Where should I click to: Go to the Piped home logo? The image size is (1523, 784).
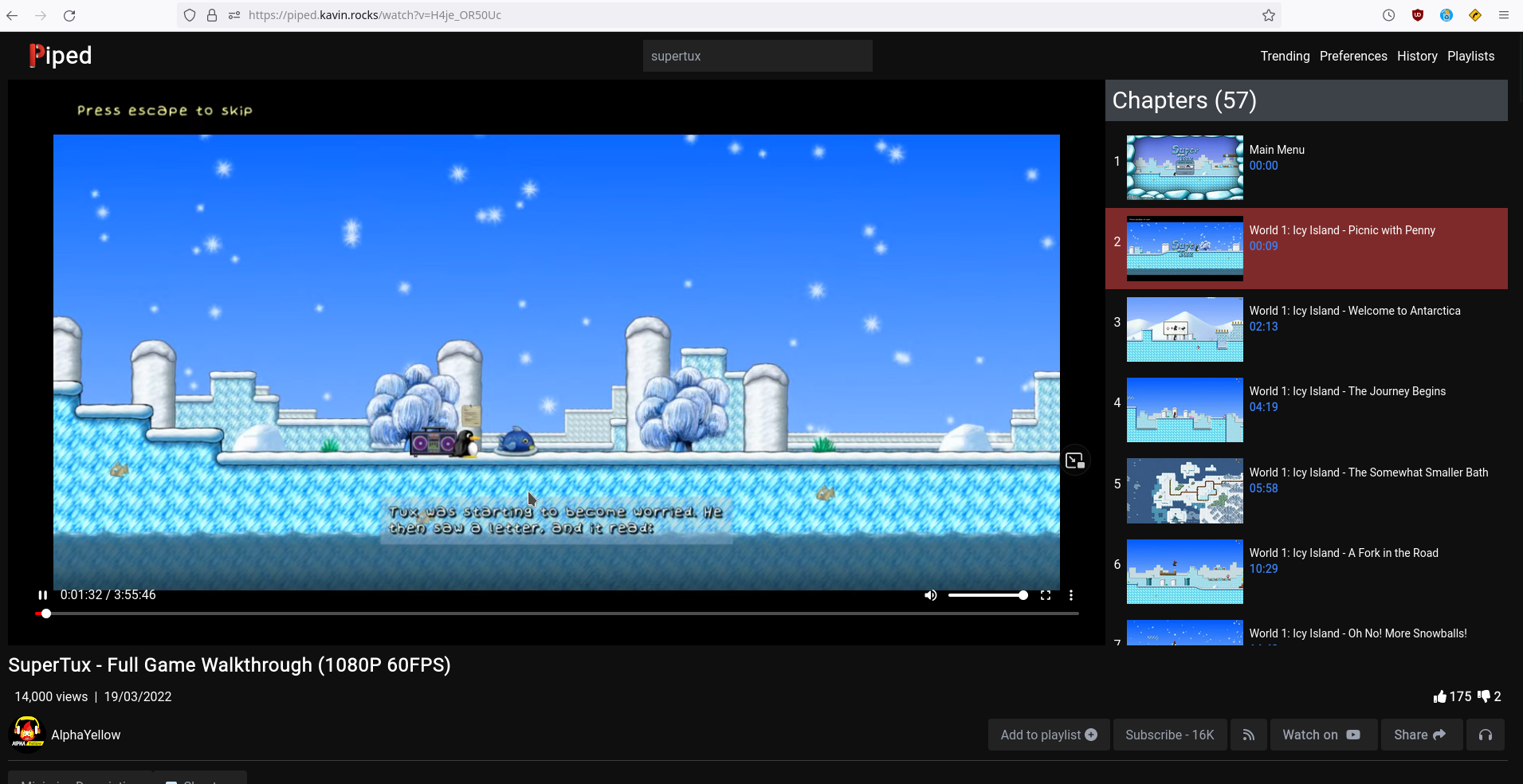tap(61, 55)
